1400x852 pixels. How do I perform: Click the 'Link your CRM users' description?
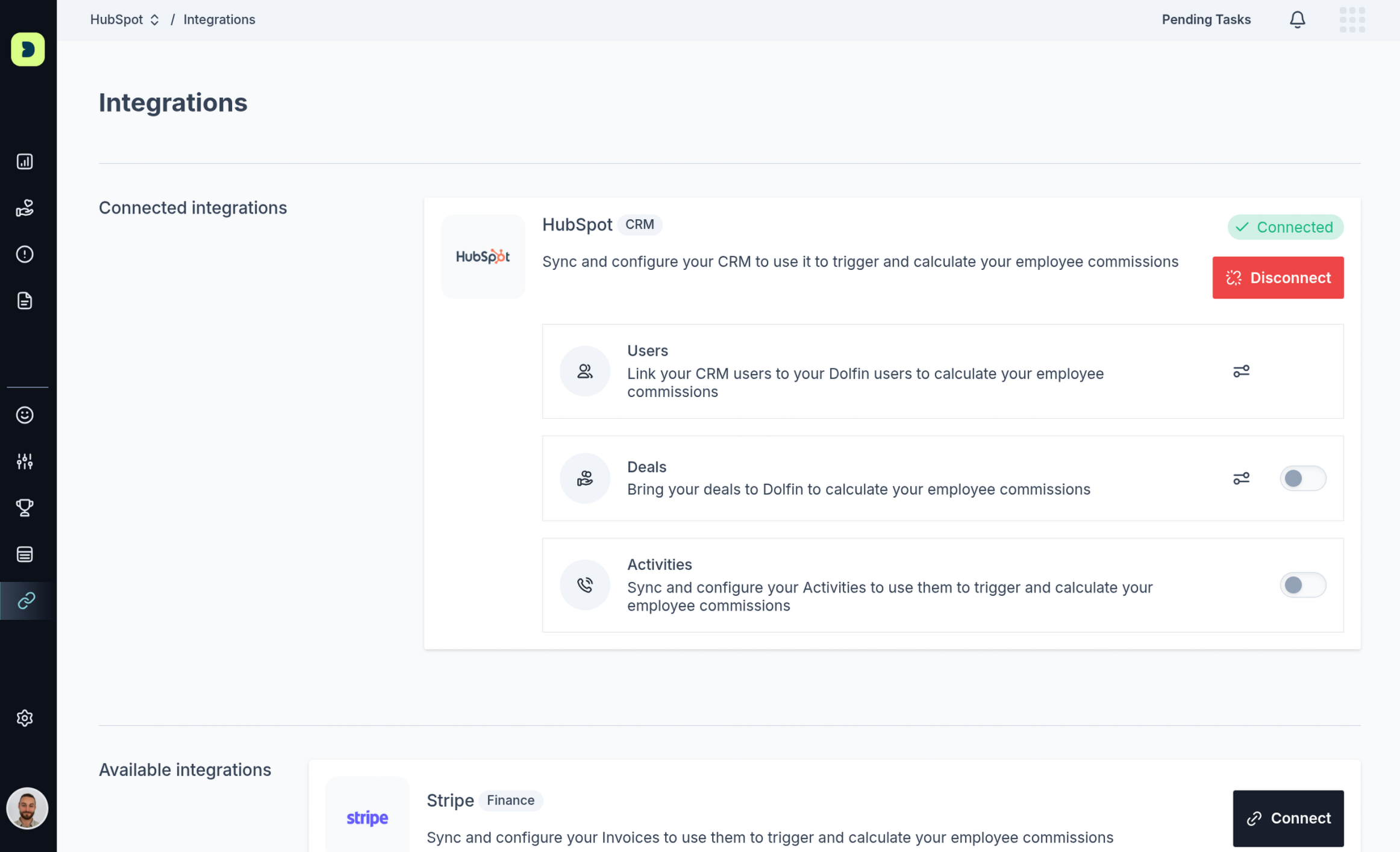click(x=865, y=383)
